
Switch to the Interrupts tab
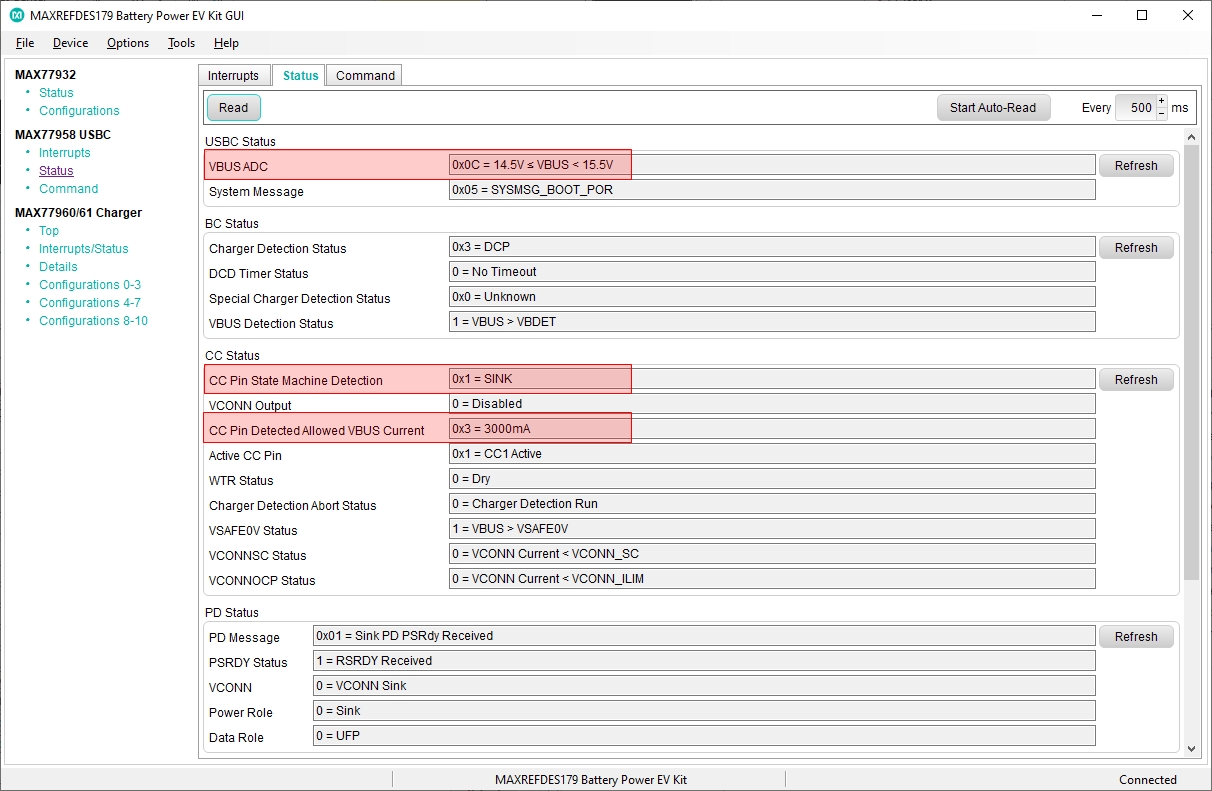(233, 76)
